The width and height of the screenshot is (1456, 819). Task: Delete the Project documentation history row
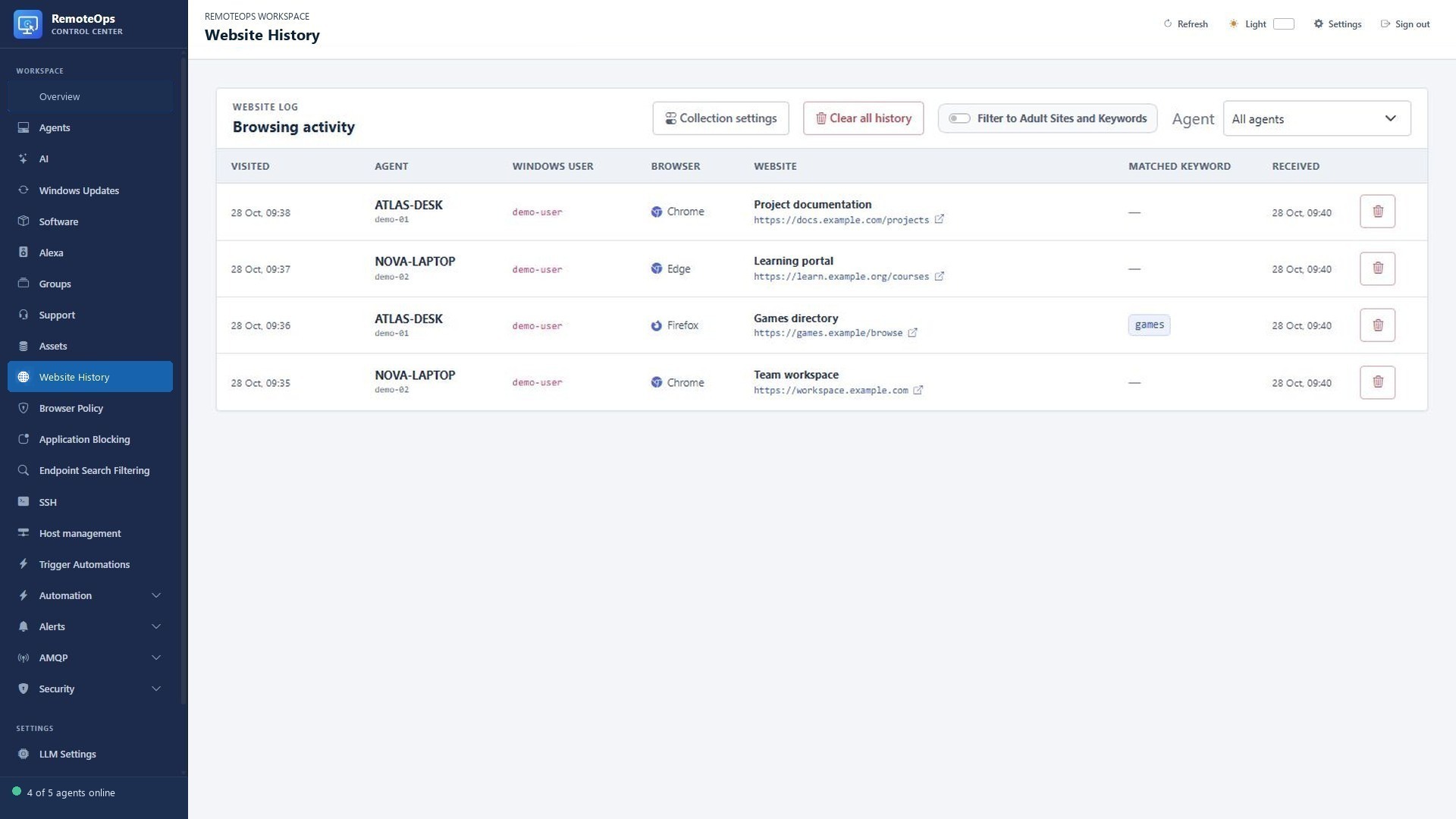(x=1377, y=212)
